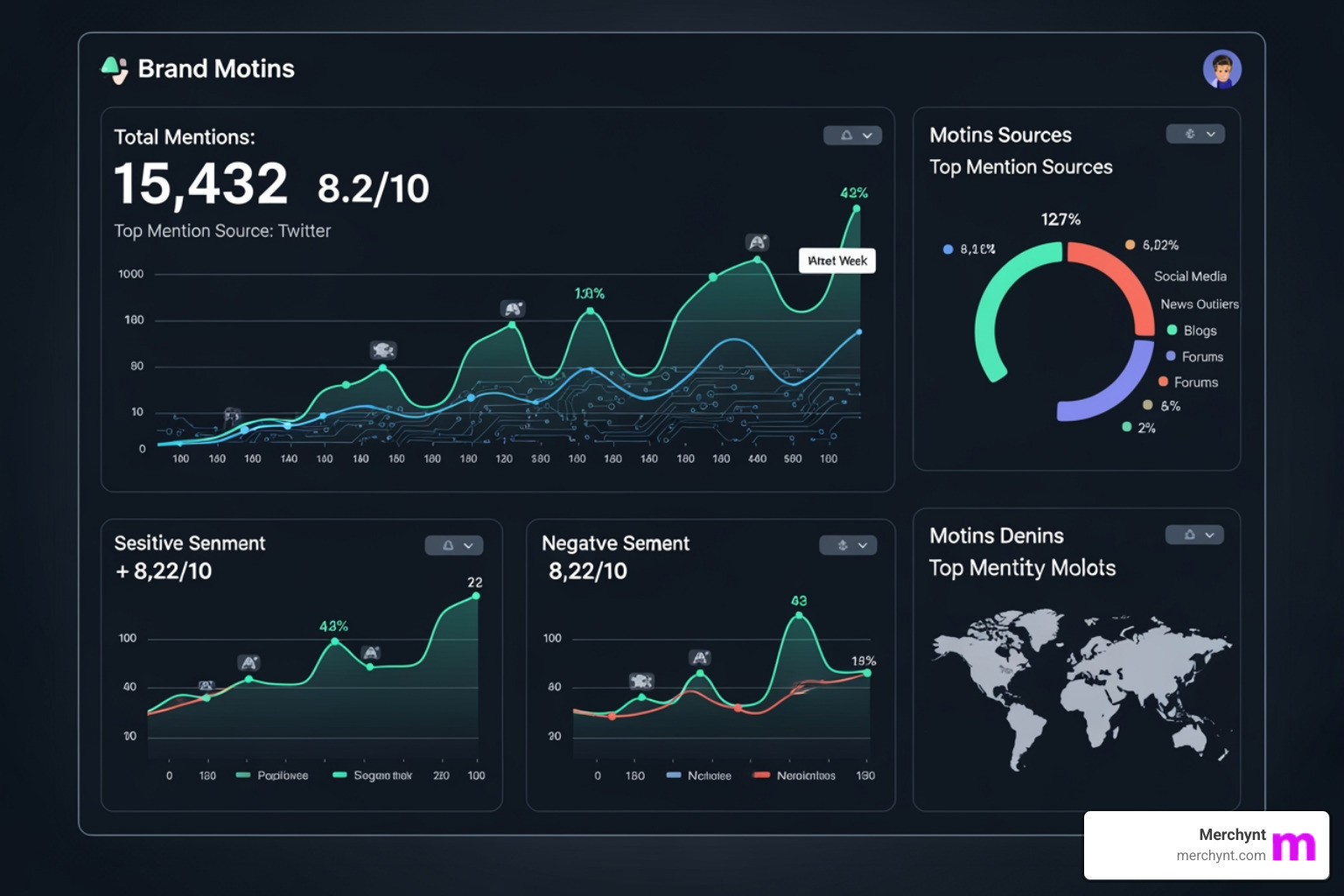Screen dimensions: 1344x896
Task: Open the dropdown on the Total Mentions panel
Action: [867, 135]
